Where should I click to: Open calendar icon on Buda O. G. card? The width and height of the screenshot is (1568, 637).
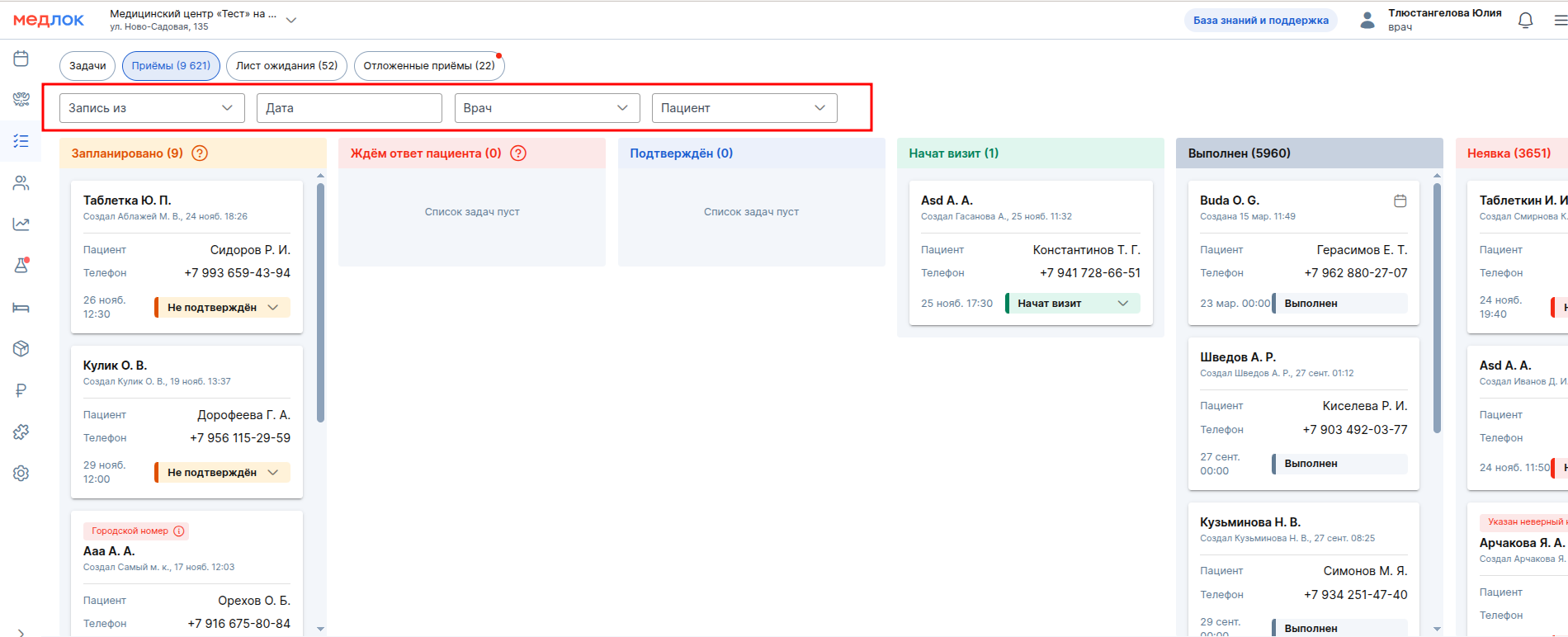point(1400,201)
